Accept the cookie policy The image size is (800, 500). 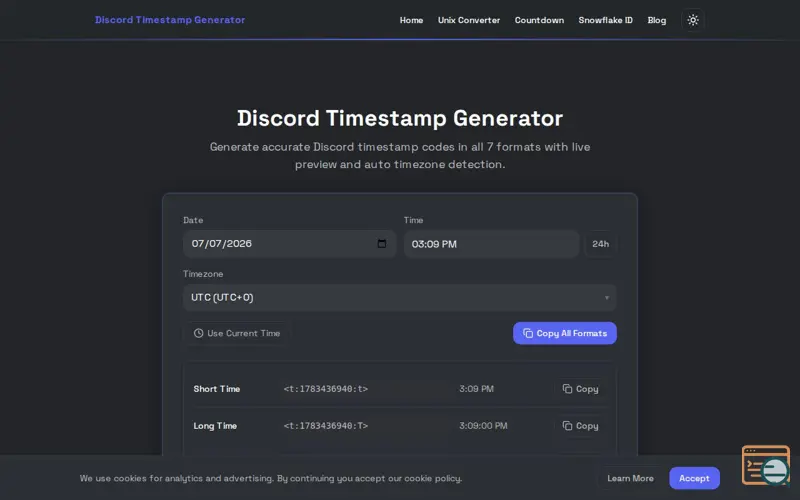pyautogui.click(x=694, y=478)
